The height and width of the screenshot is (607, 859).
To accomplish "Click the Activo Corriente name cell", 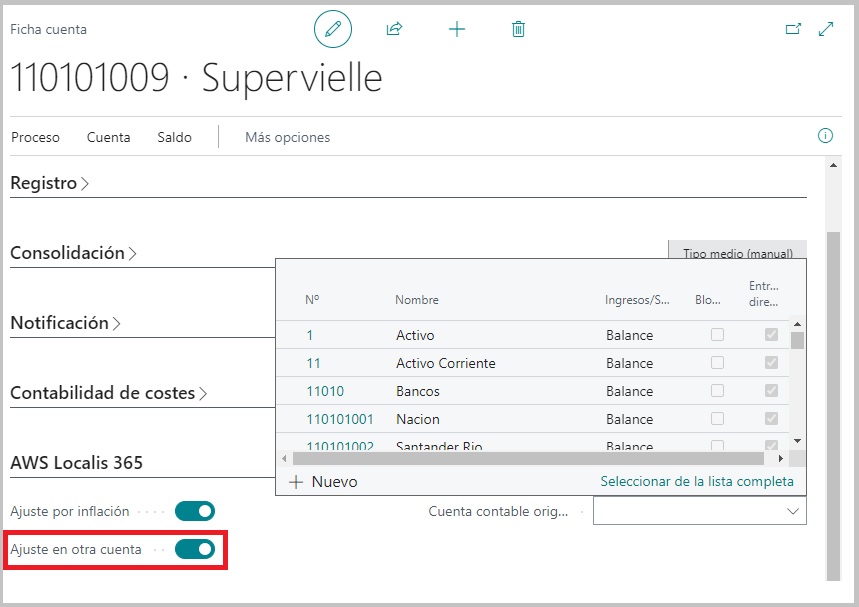I will (x=445, y=363).
